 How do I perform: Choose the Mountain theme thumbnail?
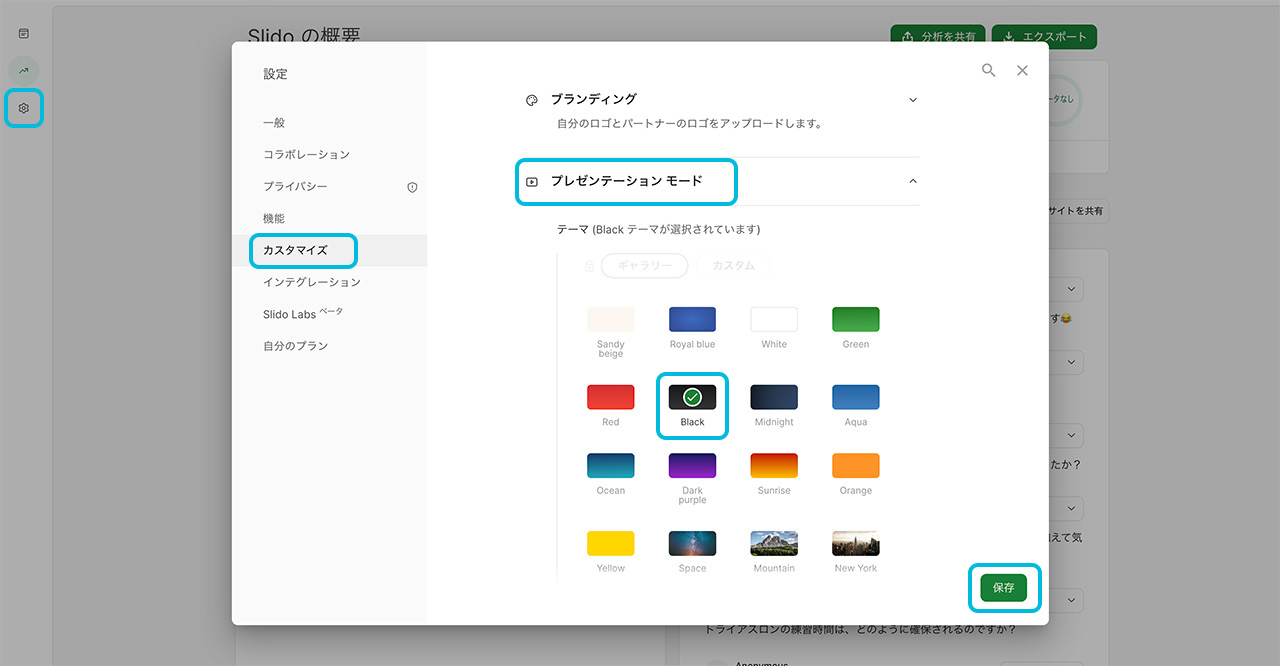tap(774, 544)
